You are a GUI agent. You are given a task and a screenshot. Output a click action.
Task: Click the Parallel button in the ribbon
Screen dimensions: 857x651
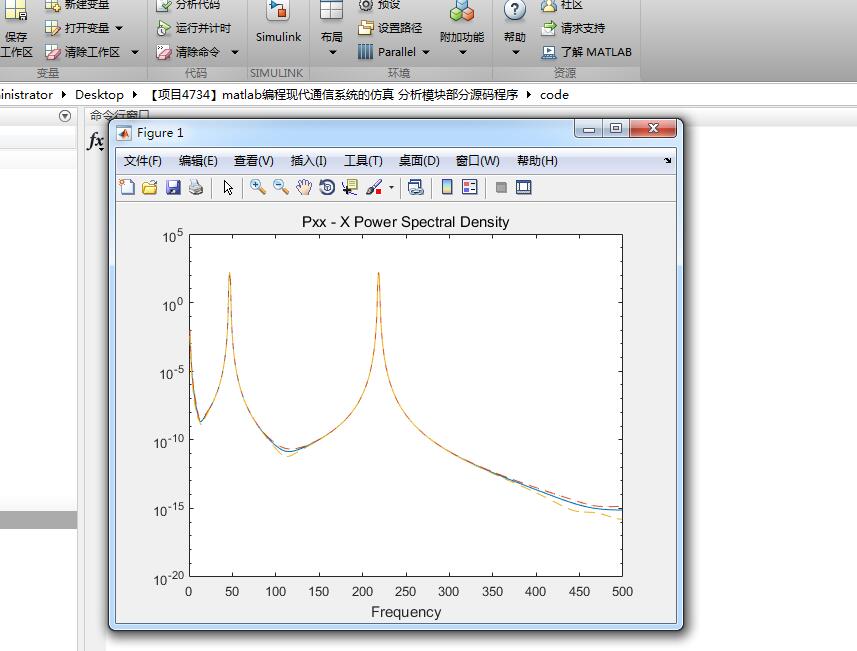pos(387,52)
